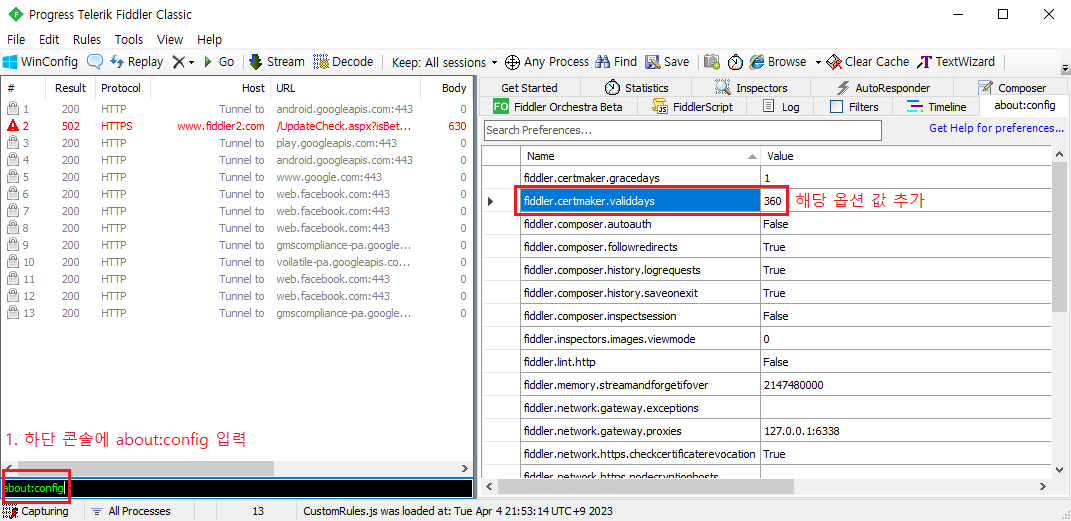
Task: Select fiddler.memory.streamandforgetifover row
Action: [766, 385]
